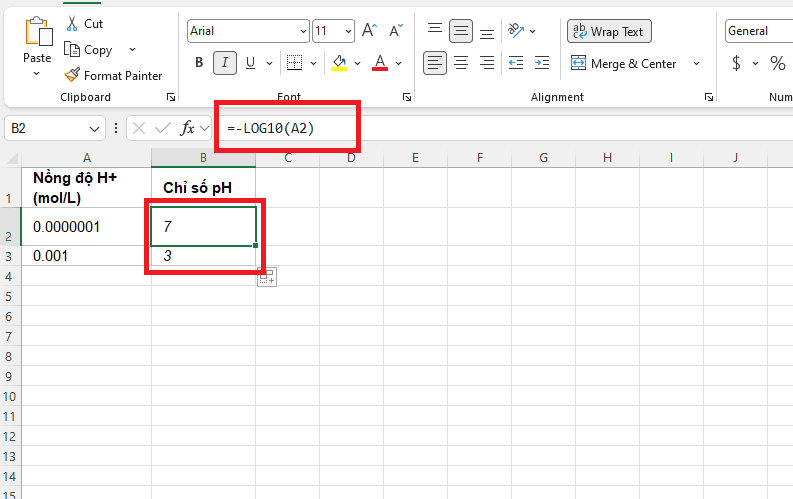The height and width of the screenshot is (499, 793).
Task: Align text left horizontally
Action: pos(434,63)
